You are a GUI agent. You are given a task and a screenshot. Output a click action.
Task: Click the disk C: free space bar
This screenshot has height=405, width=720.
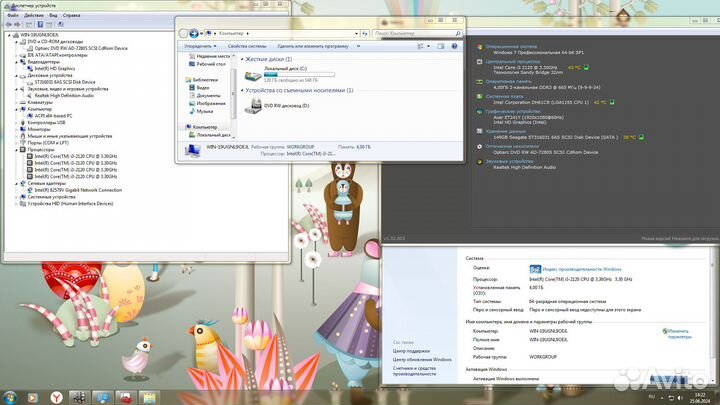[x=299, y=74]
